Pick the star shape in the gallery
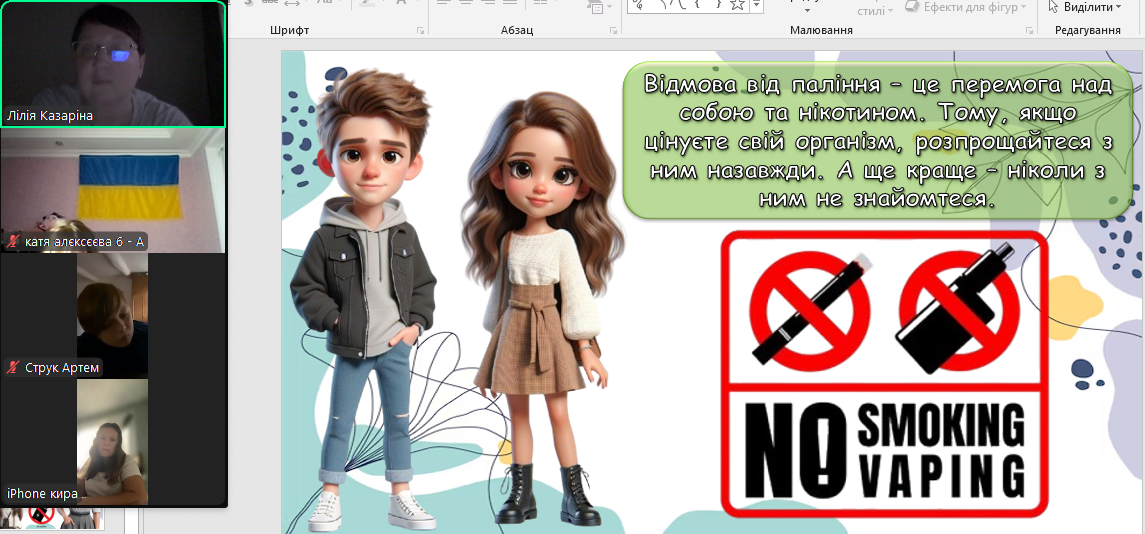This screenshot has height=534, width=1145. point(738,5)
